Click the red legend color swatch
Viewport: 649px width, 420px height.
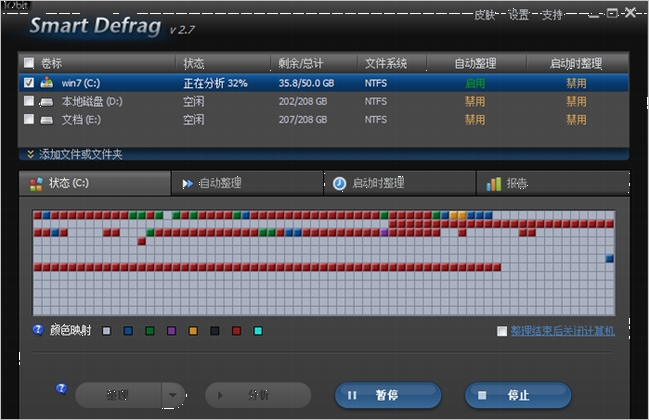tap(236, 331)
